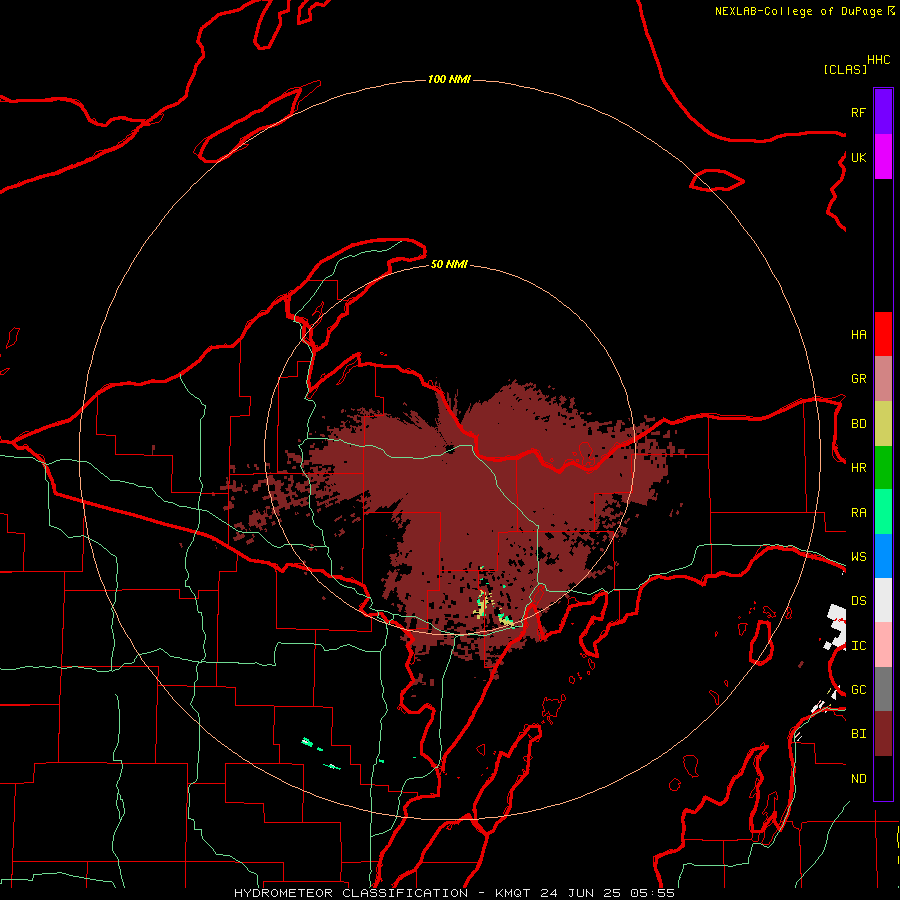Click the BI legend label
The image size is (900, 900).
point(858,734)
